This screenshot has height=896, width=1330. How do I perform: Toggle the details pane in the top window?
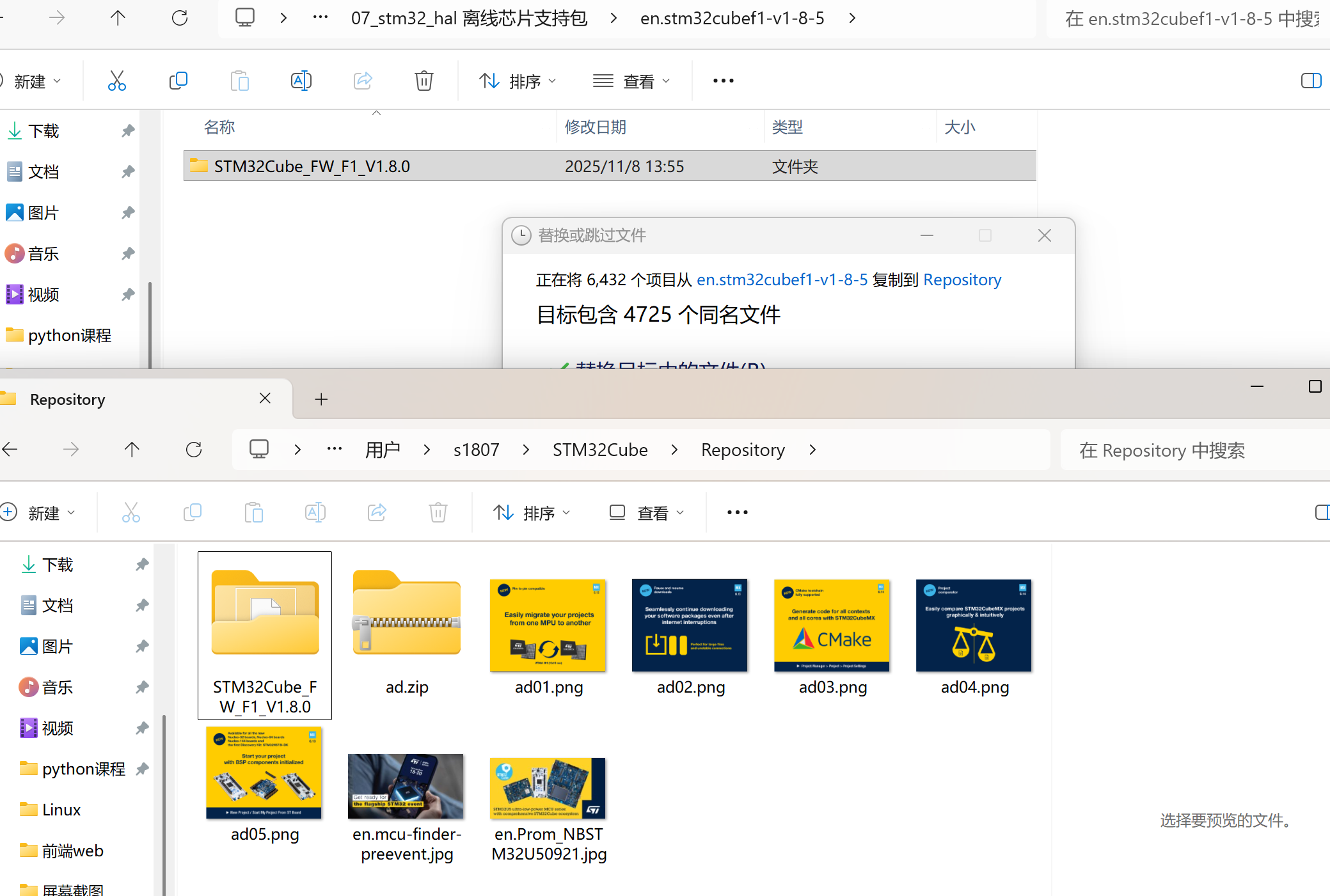point(1312,81)
